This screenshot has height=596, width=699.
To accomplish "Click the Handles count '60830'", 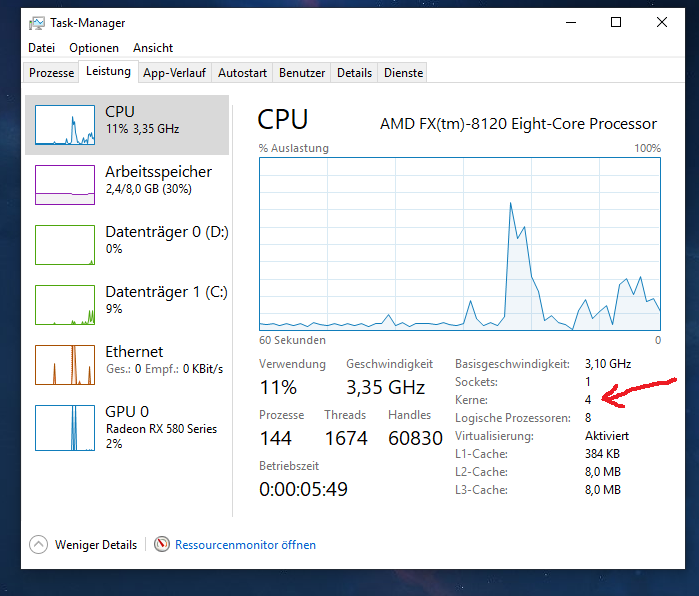I will 415,438.
